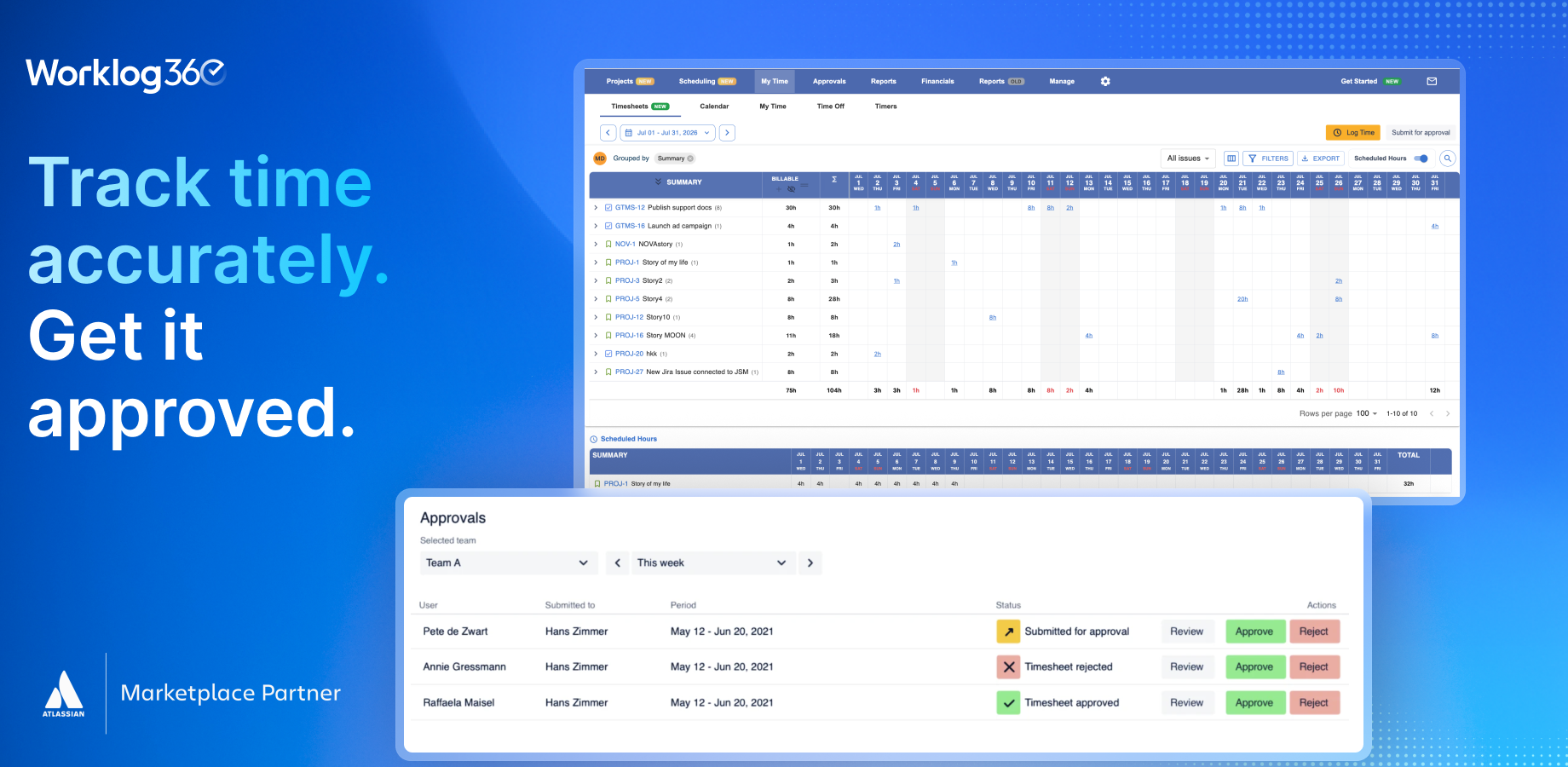1568x767 pixels.
Task: Click the task-type icon of GTMS-16 Launch ad campaign
Action: [x=608, y=226]
